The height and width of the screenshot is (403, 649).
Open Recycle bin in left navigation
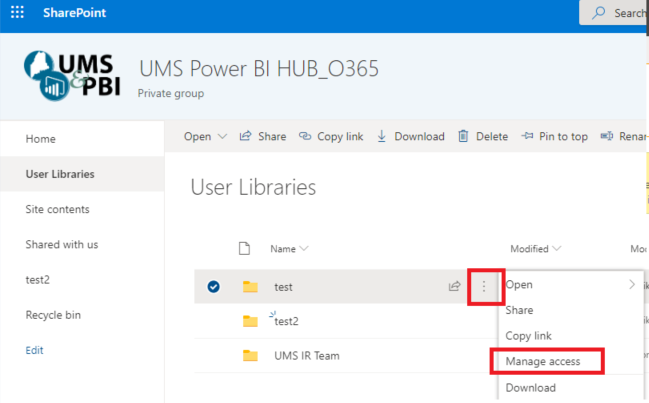(x=53, y=315)
